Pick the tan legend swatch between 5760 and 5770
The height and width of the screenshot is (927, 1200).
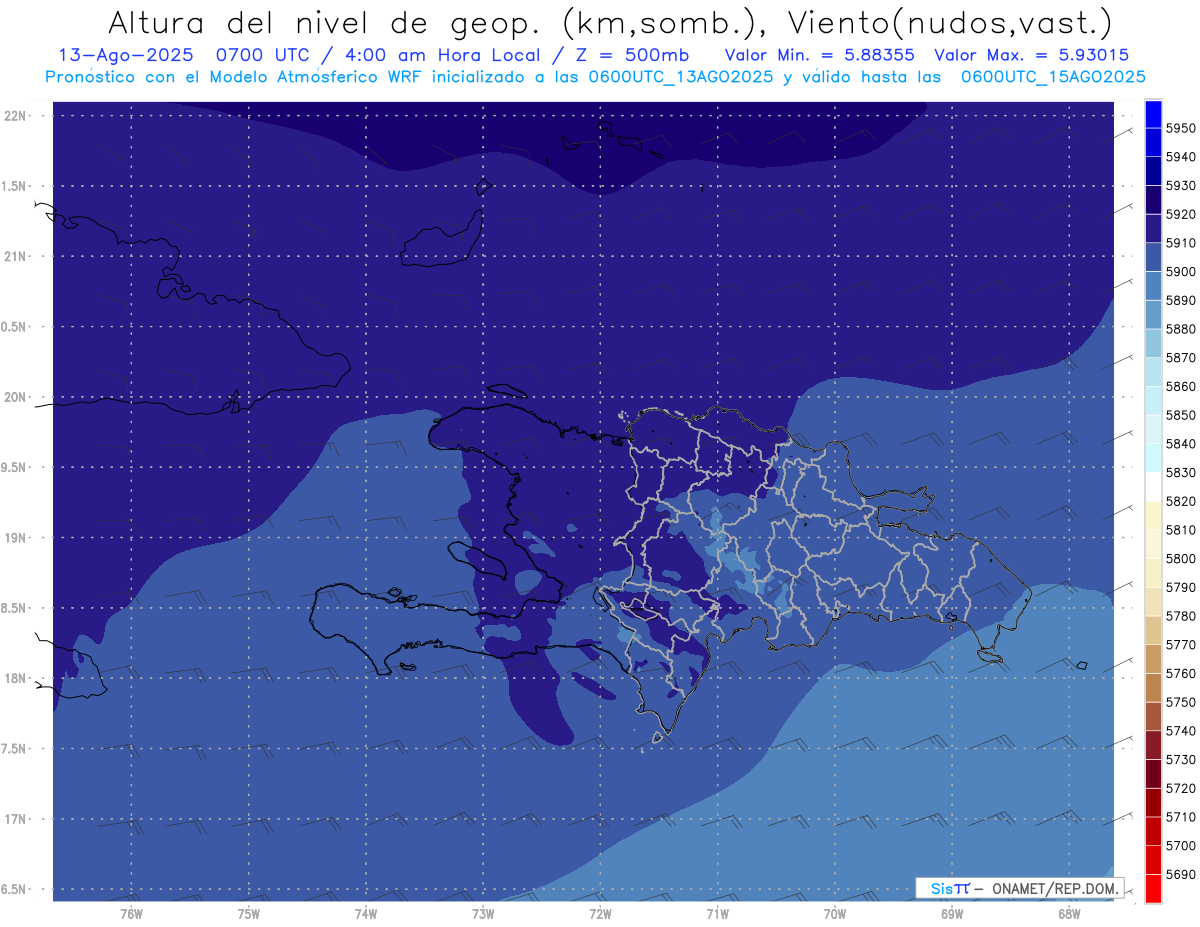(x=1153, y=658)
